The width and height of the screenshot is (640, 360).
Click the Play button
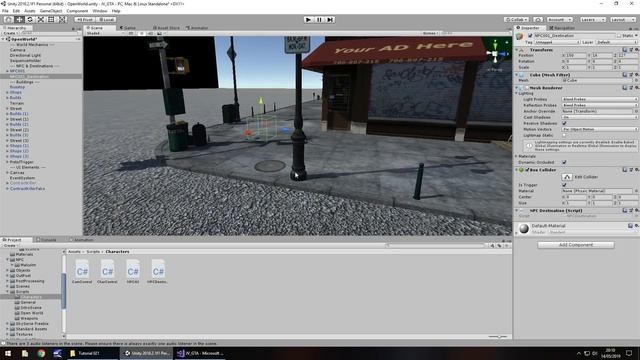309,20
